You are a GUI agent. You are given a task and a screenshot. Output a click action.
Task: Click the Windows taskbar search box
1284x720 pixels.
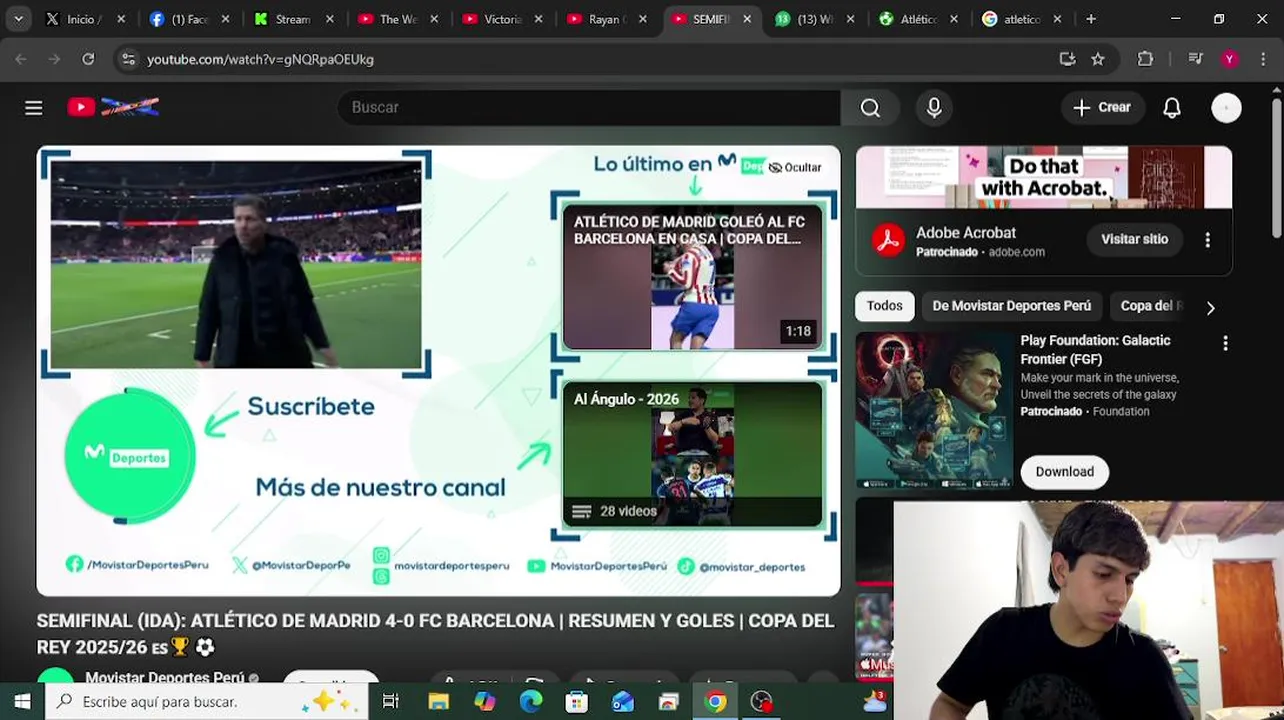206,701
